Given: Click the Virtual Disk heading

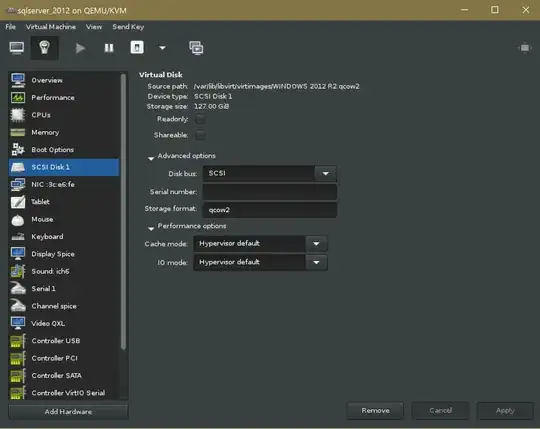Looking at the screenshot, I should coord(160,75).
